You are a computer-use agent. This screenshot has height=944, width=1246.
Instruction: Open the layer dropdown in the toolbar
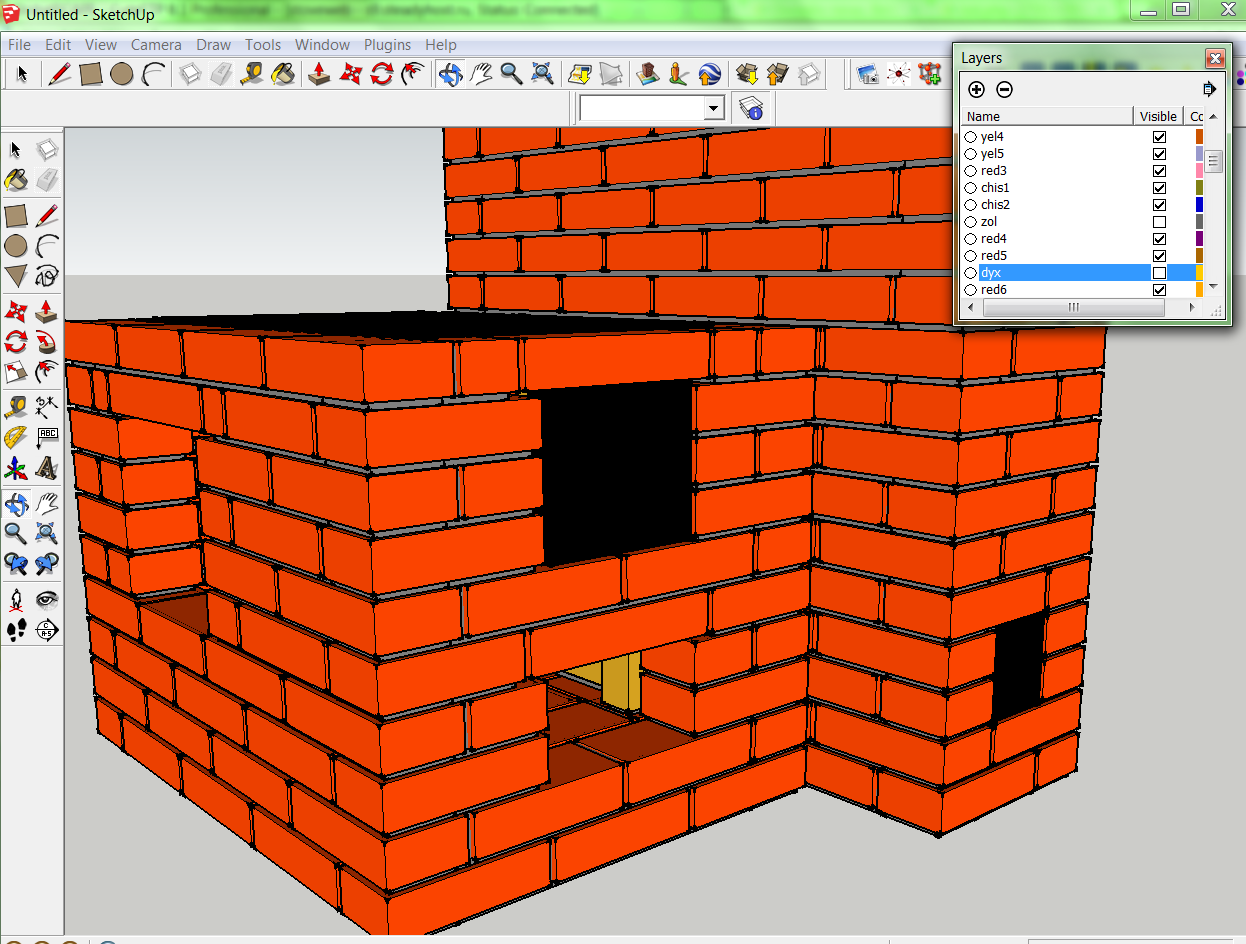[x=713, y=108]
